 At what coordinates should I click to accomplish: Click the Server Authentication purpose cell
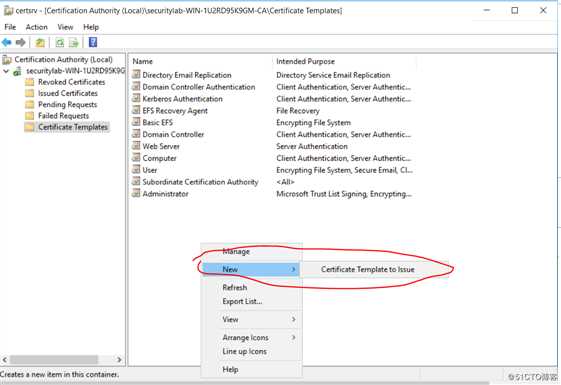312,146
